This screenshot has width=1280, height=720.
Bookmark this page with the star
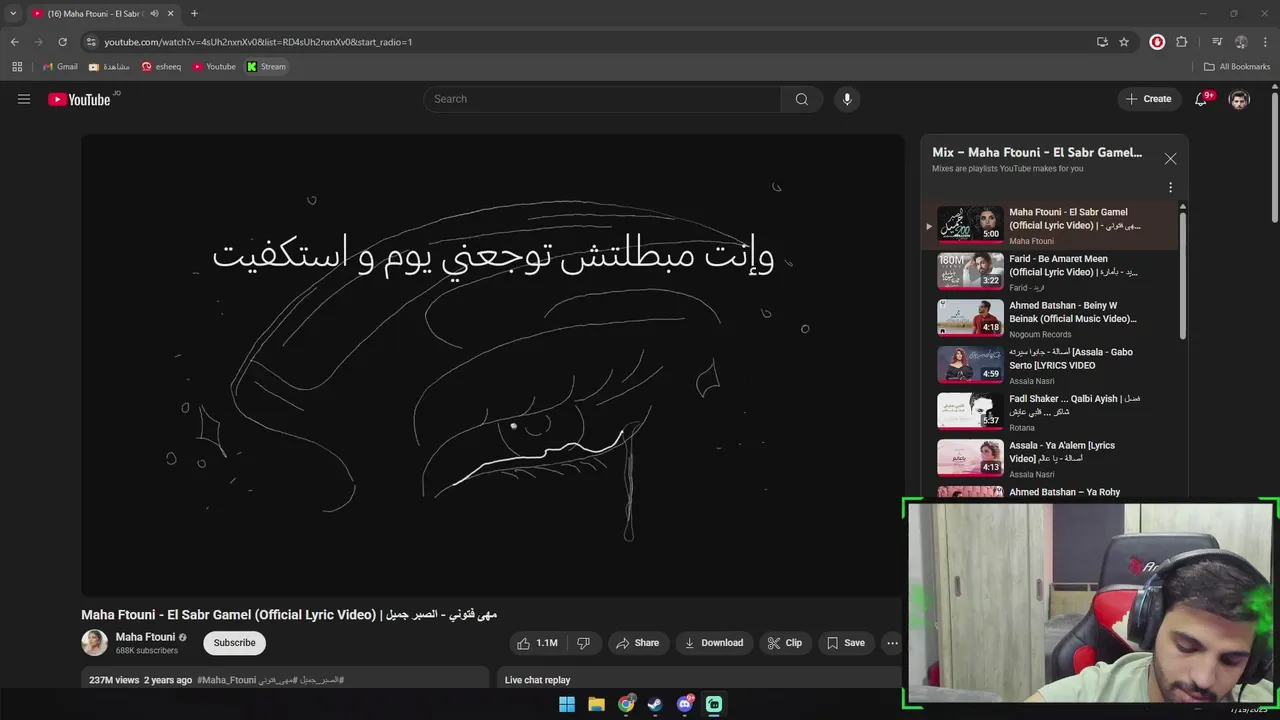click(x=1124, y=42)
